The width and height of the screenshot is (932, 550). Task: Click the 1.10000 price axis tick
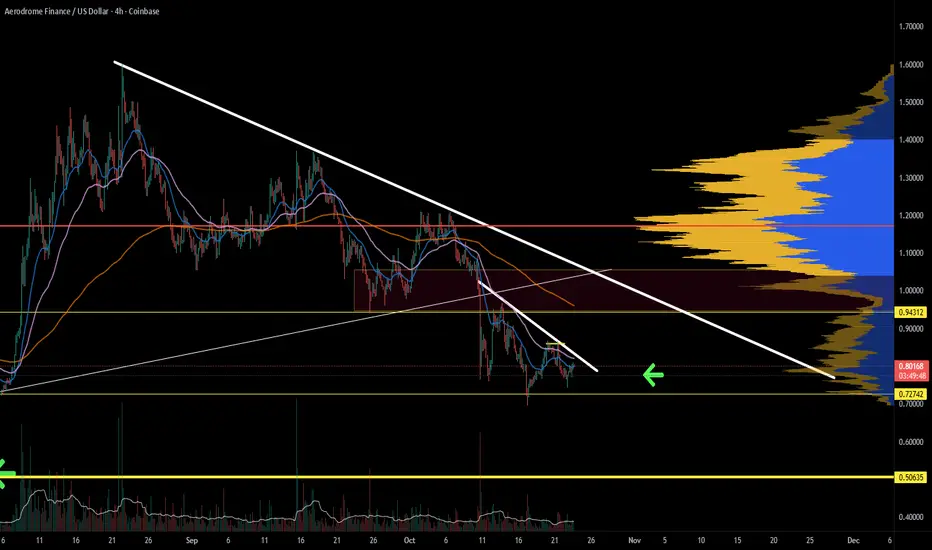pos(911,253)
